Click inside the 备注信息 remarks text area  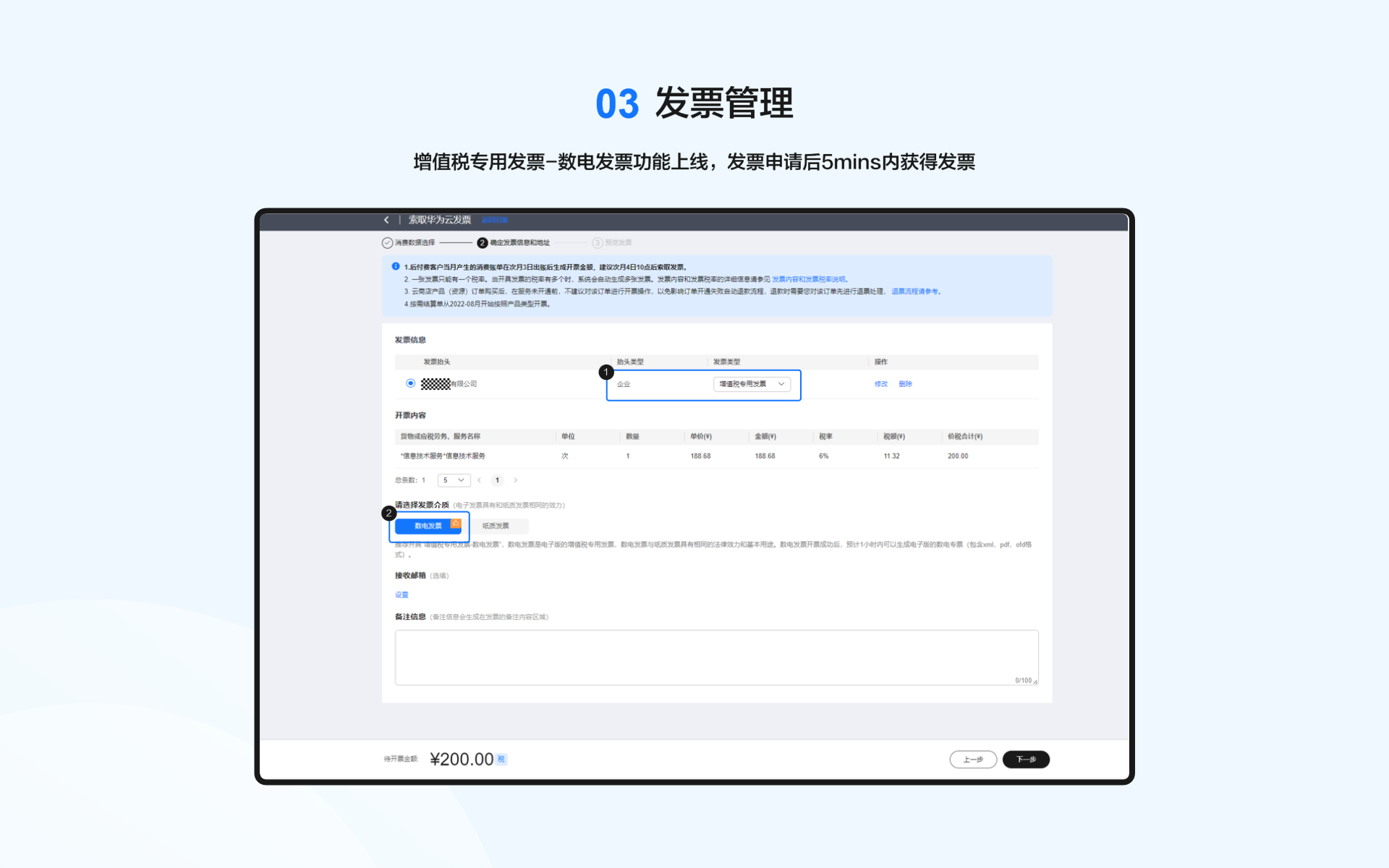[x=716, y=657]
